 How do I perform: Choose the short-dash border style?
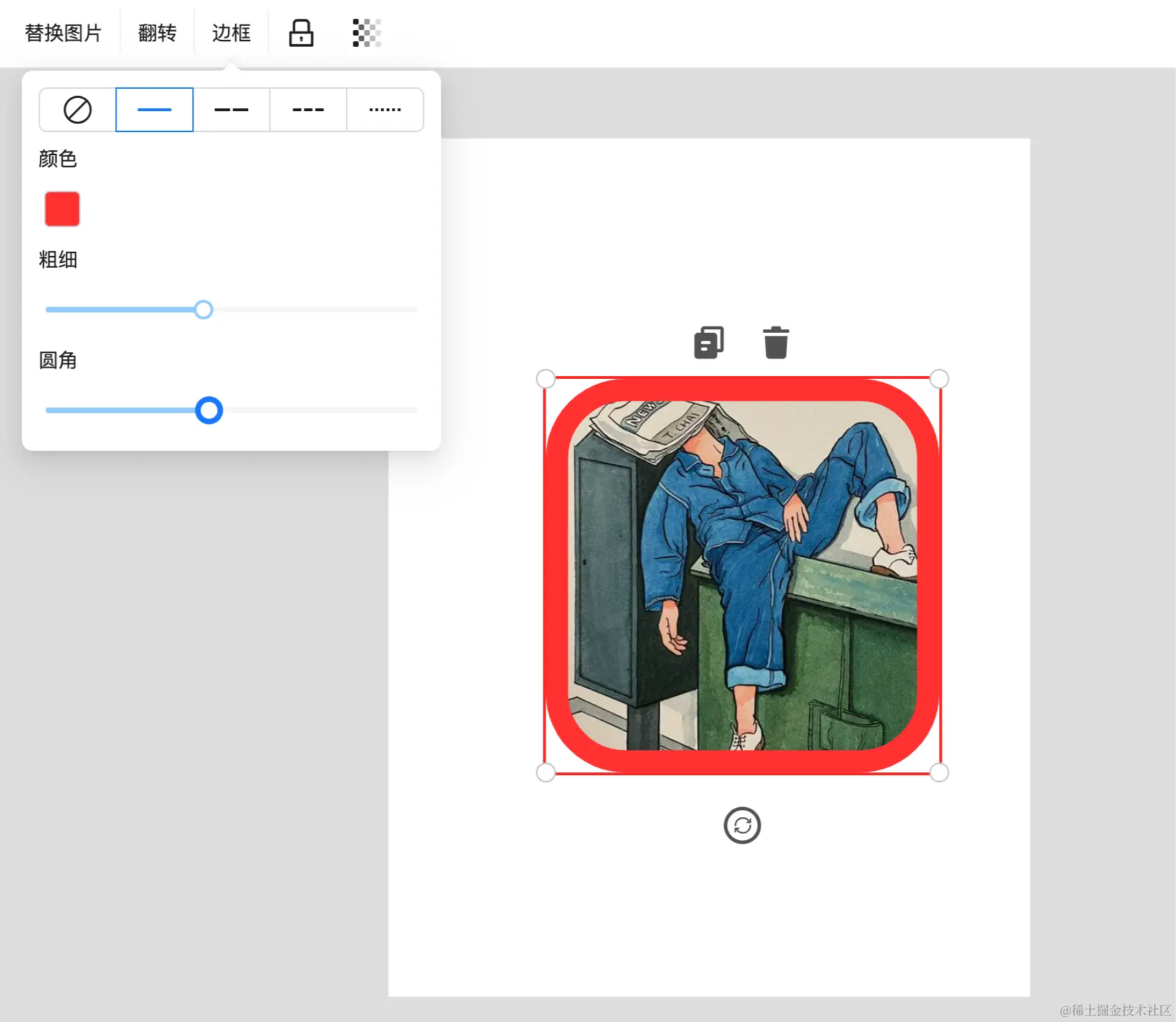click(308, 110)
